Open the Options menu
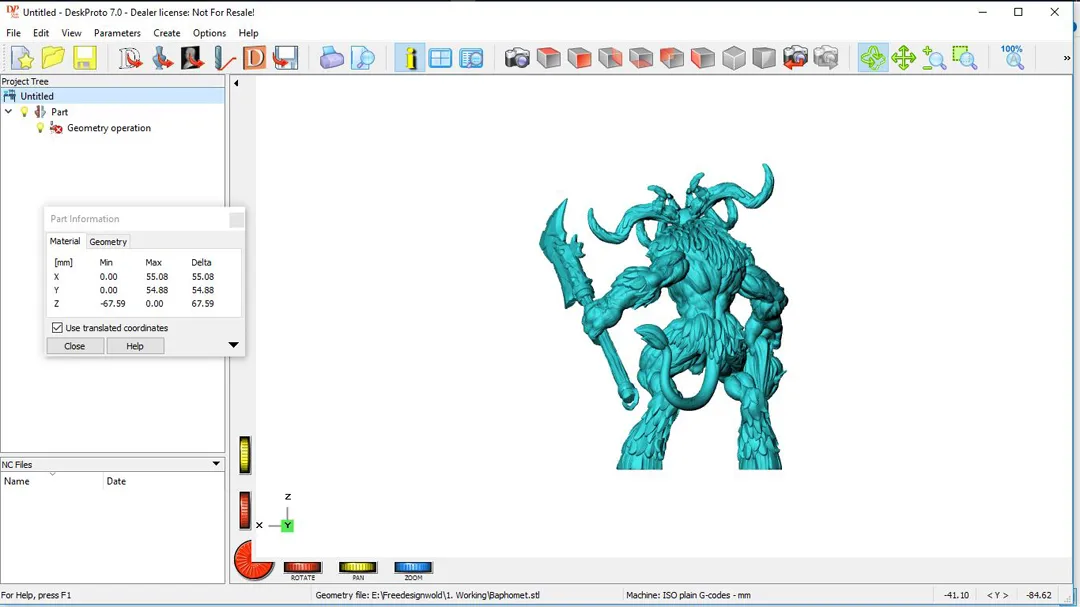Screen dimensions: 1080x607 (x=209, y=33)
